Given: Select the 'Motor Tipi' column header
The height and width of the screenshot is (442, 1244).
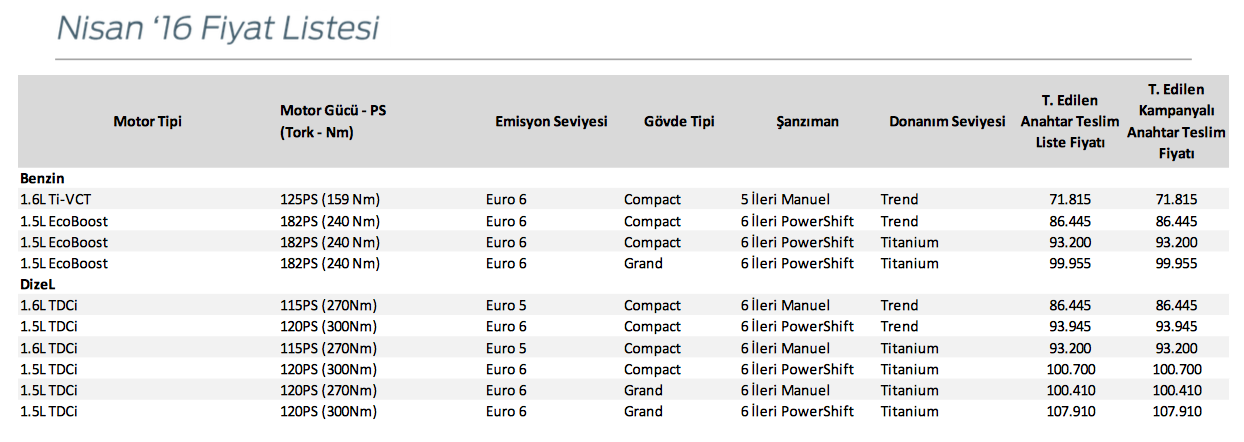Looking at the screenshot, I should (x=148, y=122).
